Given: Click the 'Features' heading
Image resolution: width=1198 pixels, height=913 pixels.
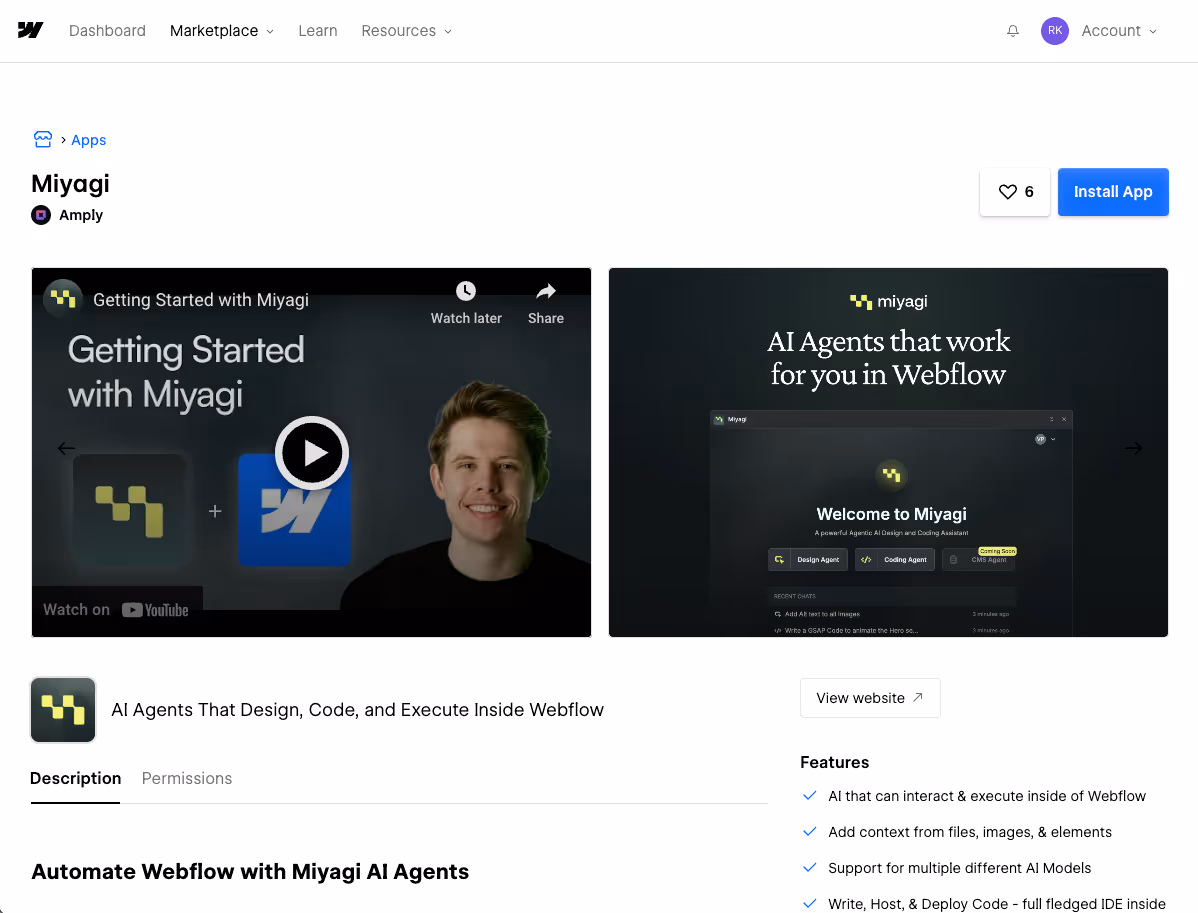Looking at the screenshot, I should coord(834,762).
